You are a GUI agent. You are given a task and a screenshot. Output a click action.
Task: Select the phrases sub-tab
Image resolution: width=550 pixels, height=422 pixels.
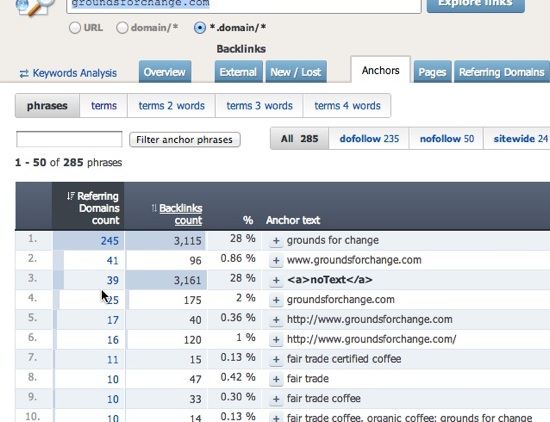click(47, 106)
